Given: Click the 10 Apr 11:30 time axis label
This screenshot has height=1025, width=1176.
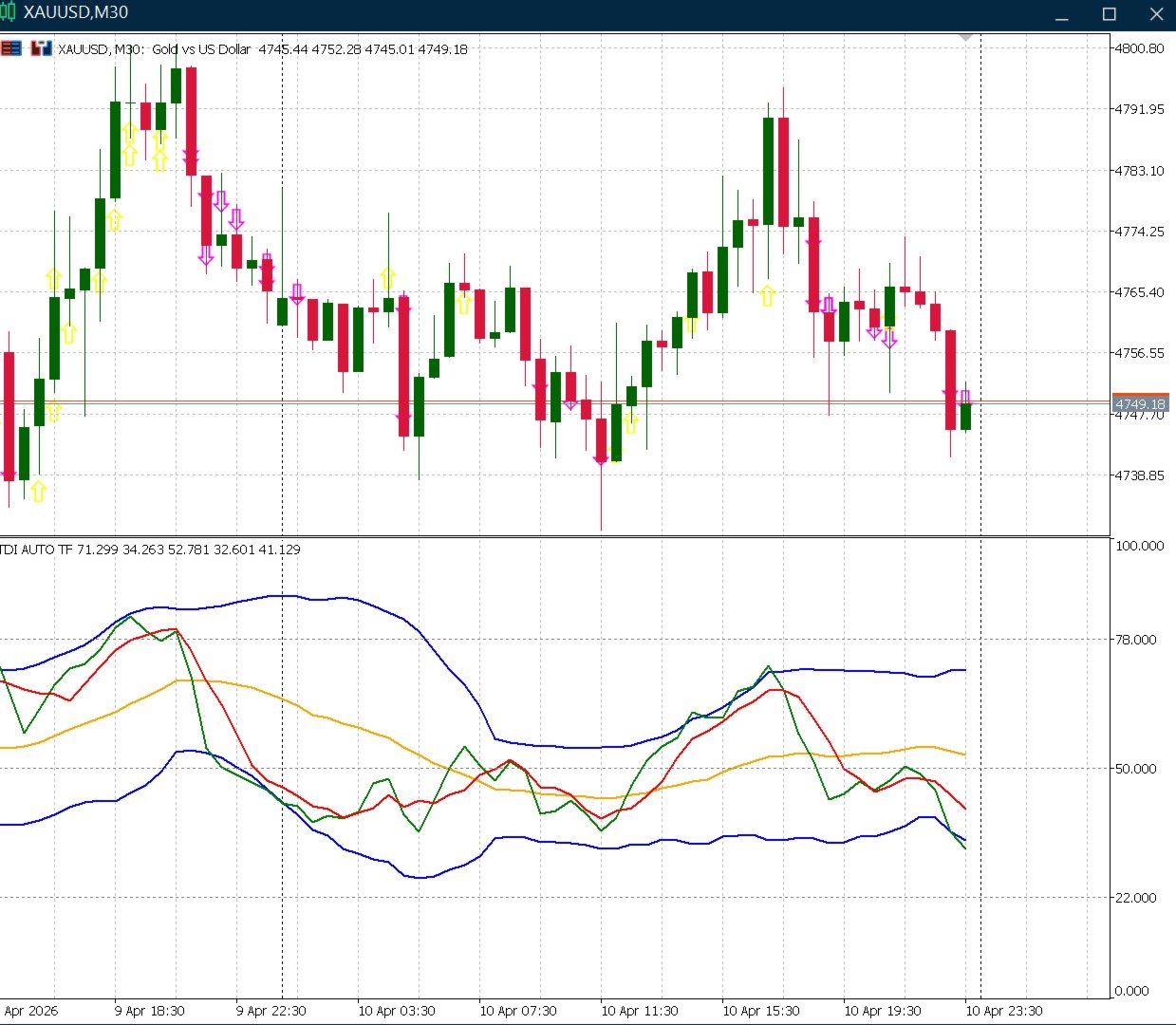Looking at the screenshot, I should click(639, 1011).
